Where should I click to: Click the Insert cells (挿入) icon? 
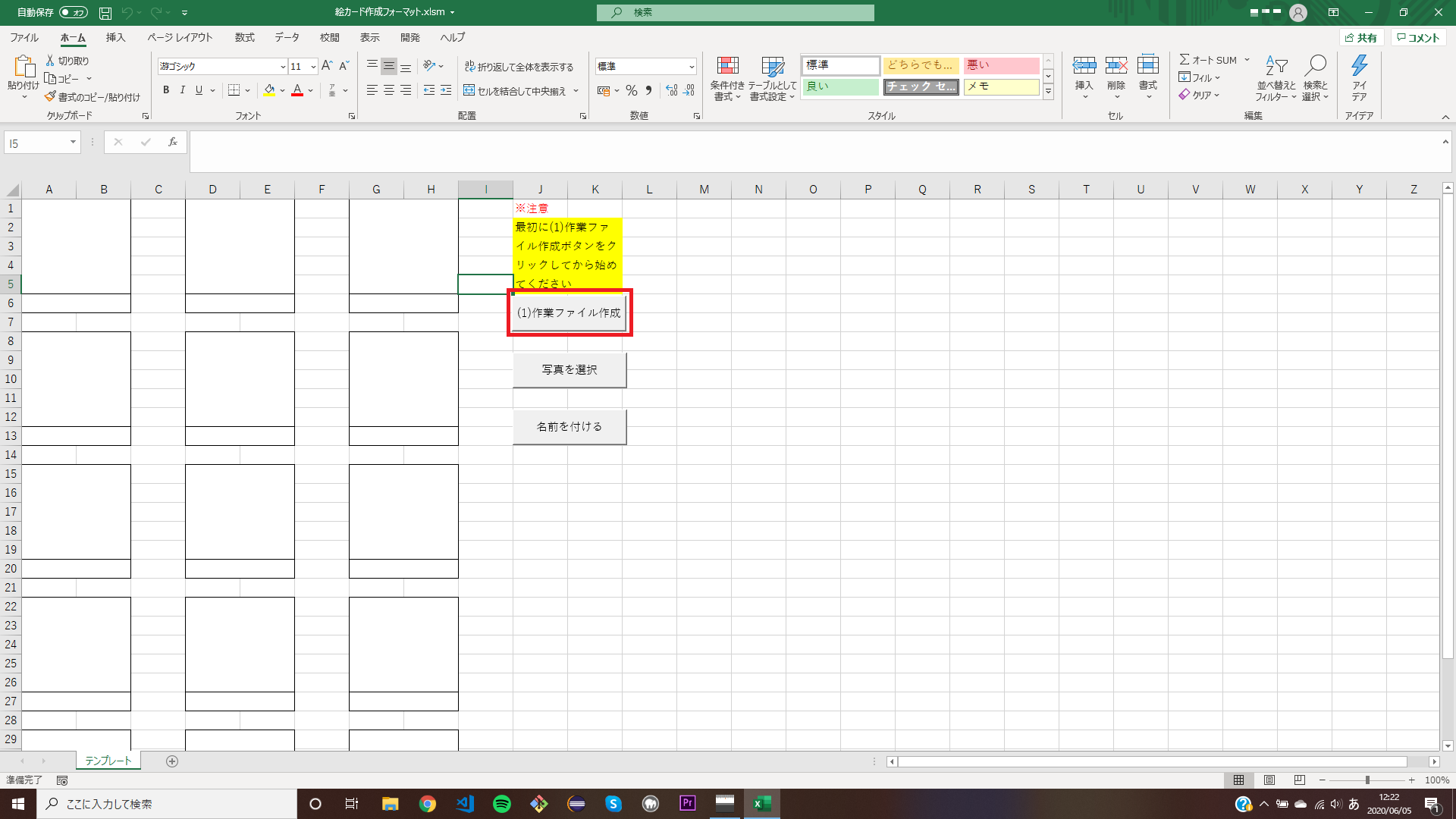1084,66
